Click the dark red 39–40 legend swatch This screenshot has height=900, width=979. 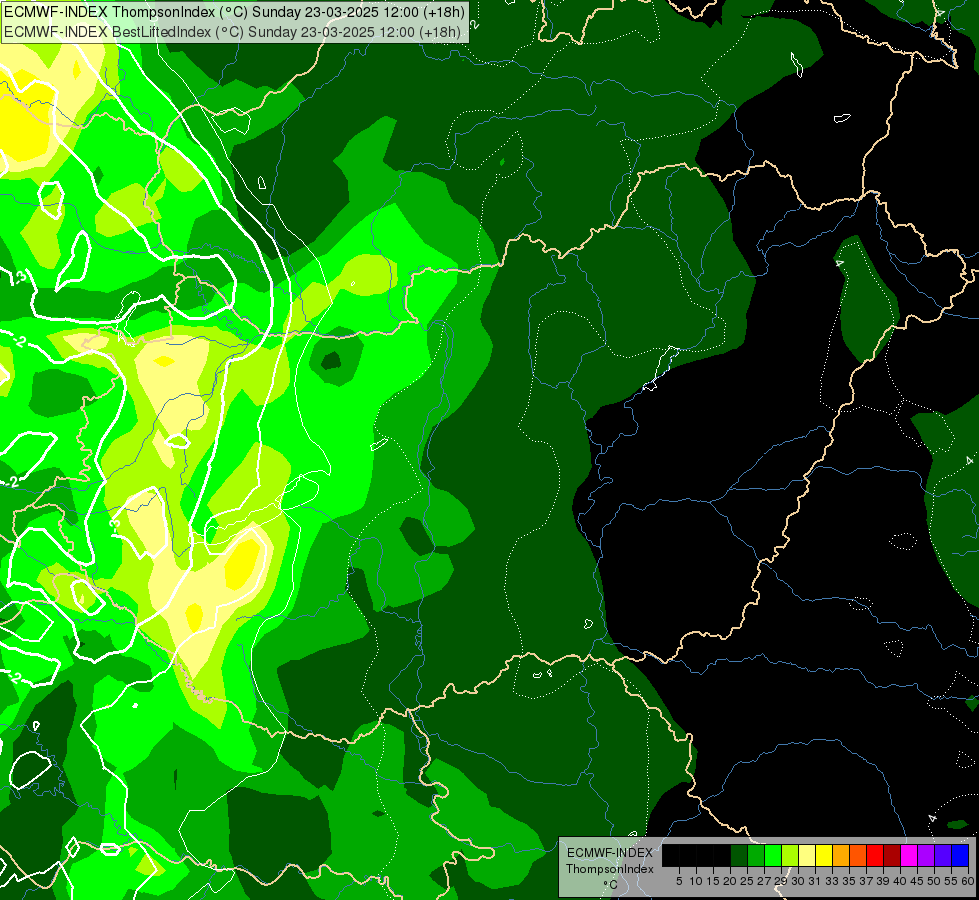tap(892, 855)
